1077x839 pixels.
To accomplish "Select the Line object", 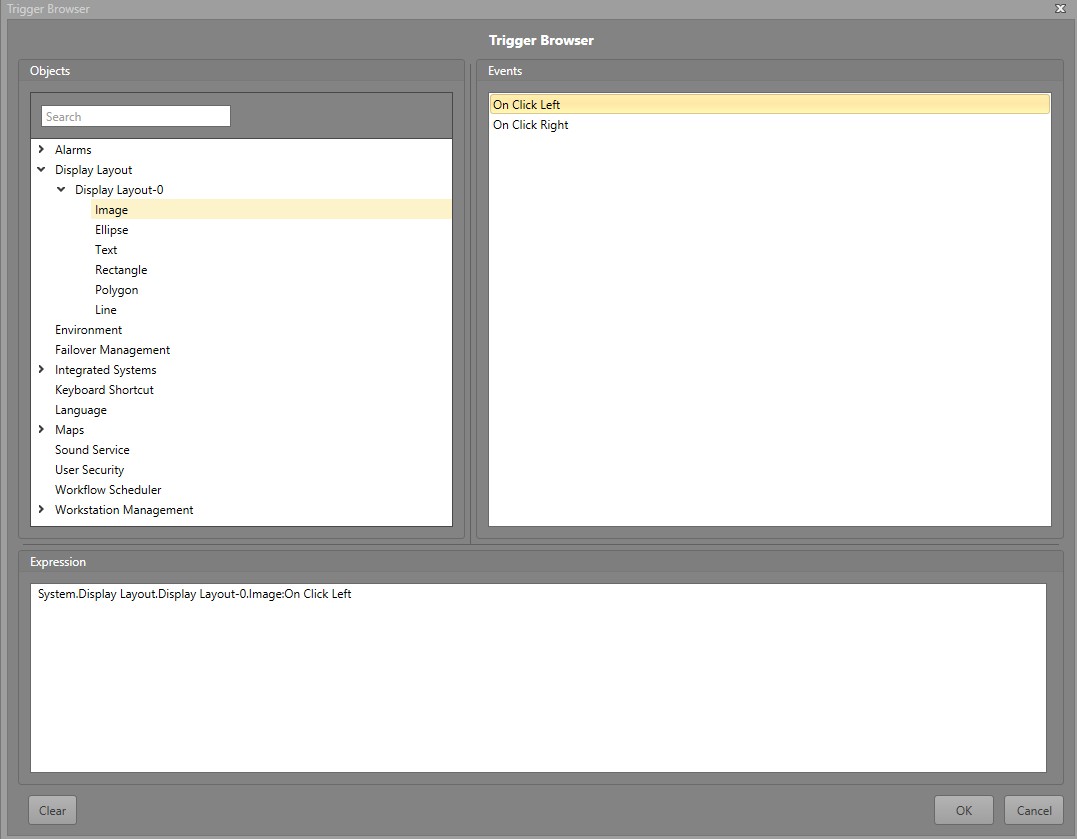I will [106, 310].
